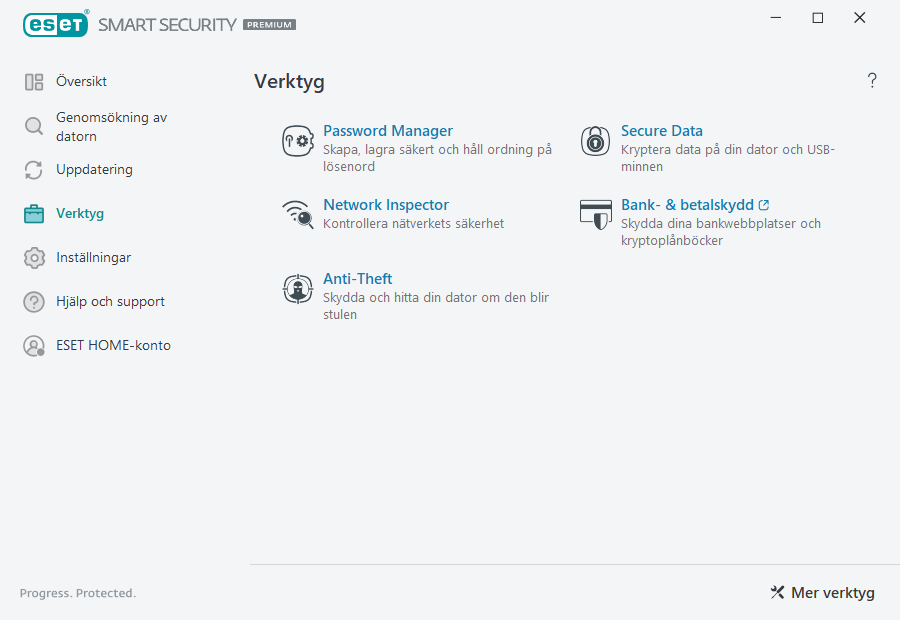Open Inställningar using the gear icon

click(34, 257)
